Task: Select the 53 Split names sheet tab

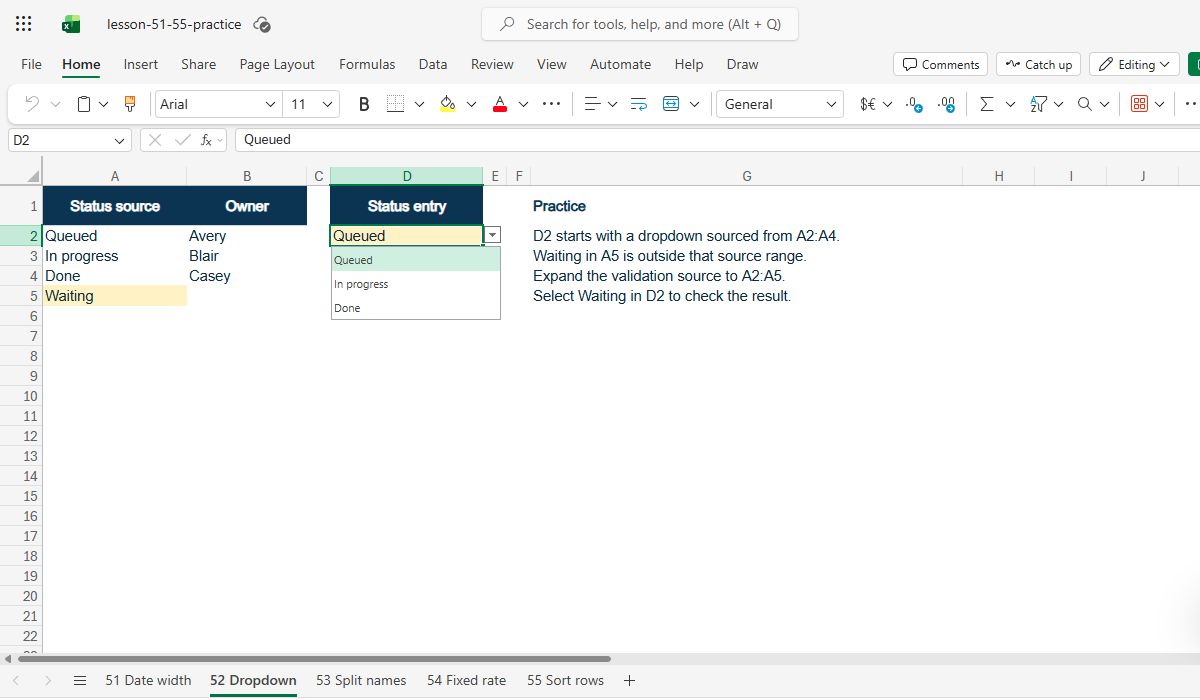Action: [361, 680]
